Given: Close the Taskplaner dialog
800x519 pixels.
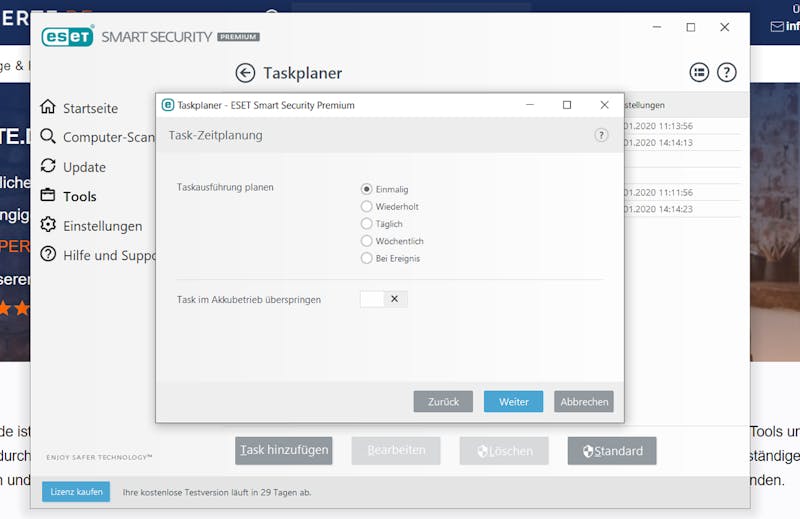Looking at the screenshot, I should [605, 105].
